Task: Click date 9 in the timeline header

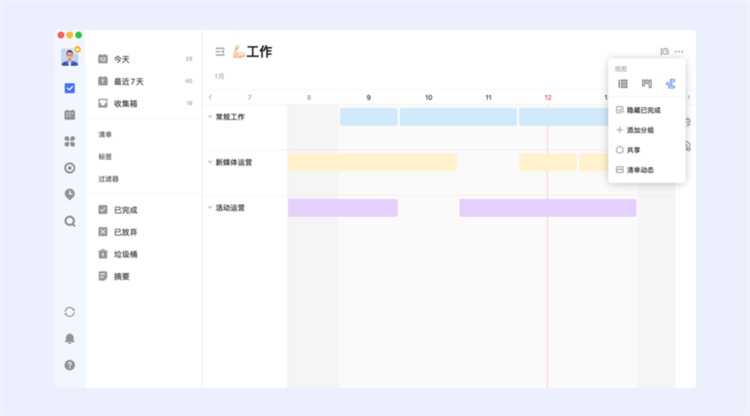Action: tap(368, 97)
